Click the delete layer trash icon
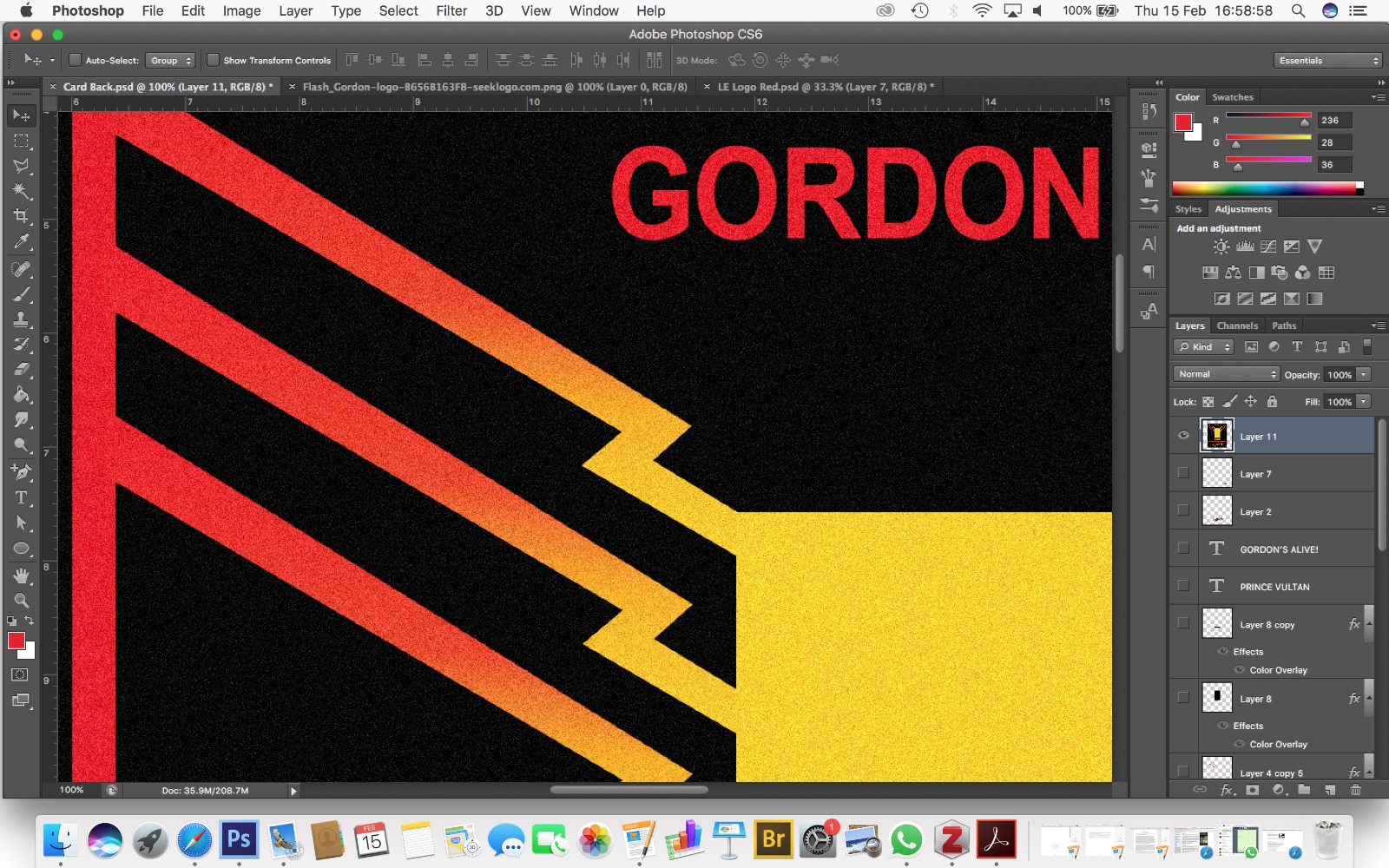The image size is (1389, 868). (x=1355, y=790)
